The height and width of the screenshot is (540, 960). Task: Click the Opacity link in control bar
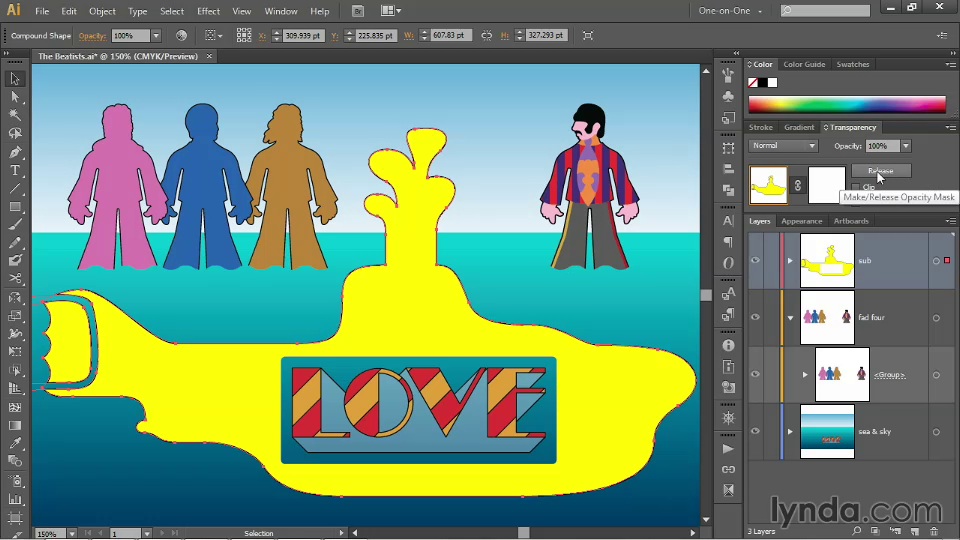[x=92, y=36]
